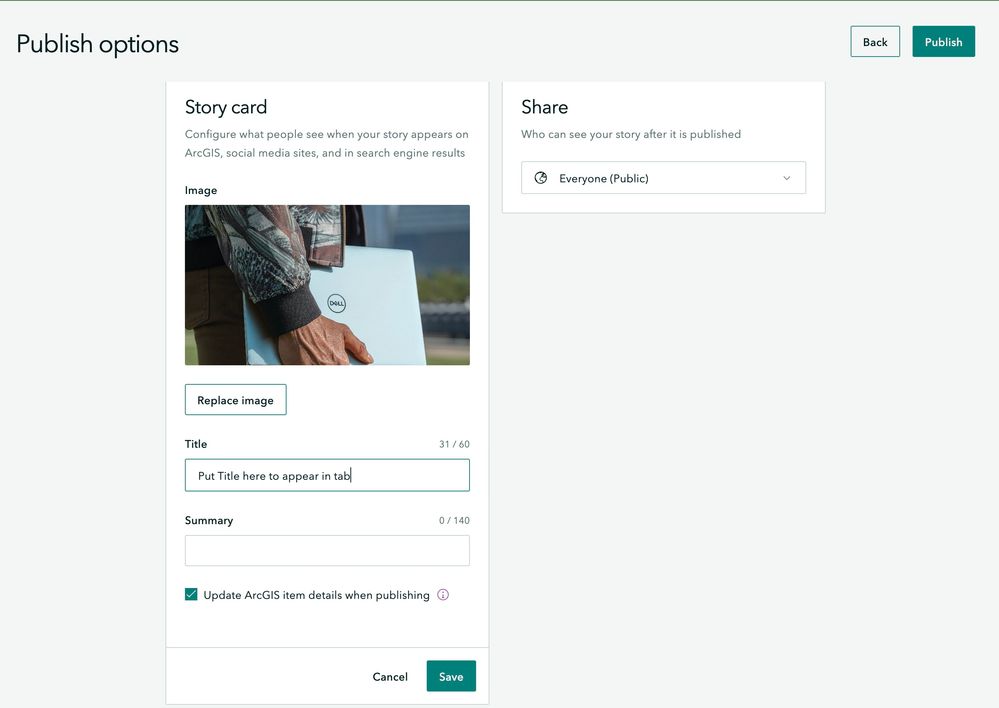Cancel the story card changes
999x708 pixels.
pos(390,677)
